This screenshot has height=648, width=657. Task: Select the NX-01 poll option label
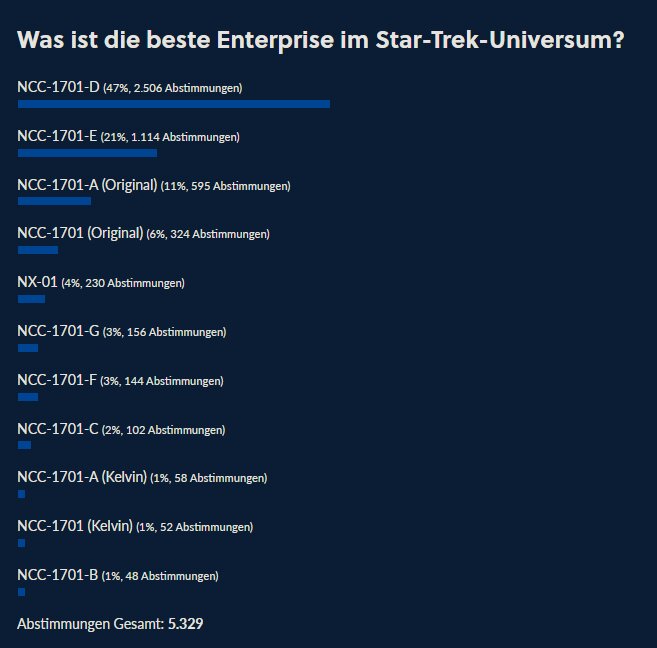37,282
